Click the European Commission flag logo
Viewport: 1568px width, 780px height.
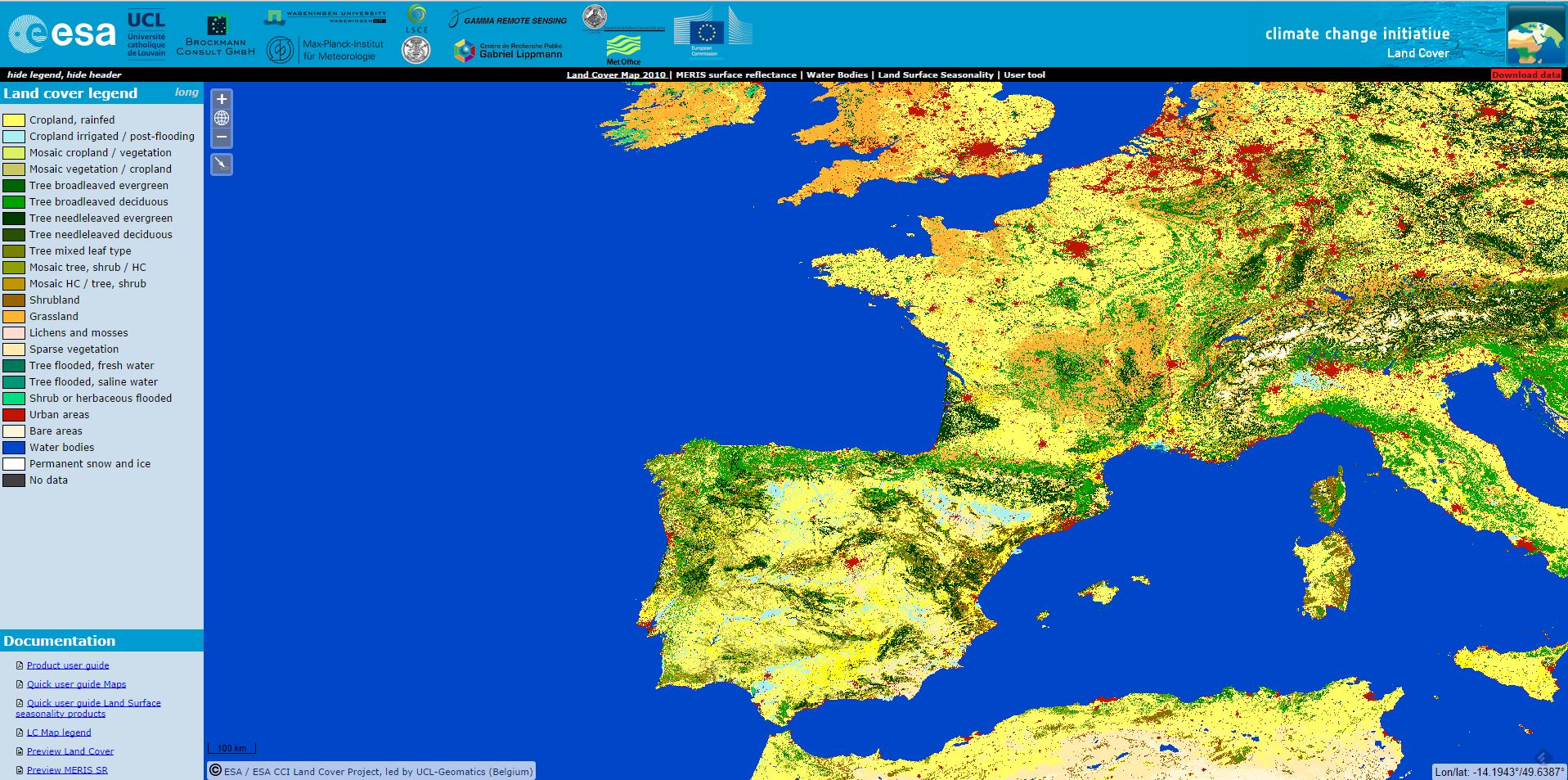click(x=707, y=34)
